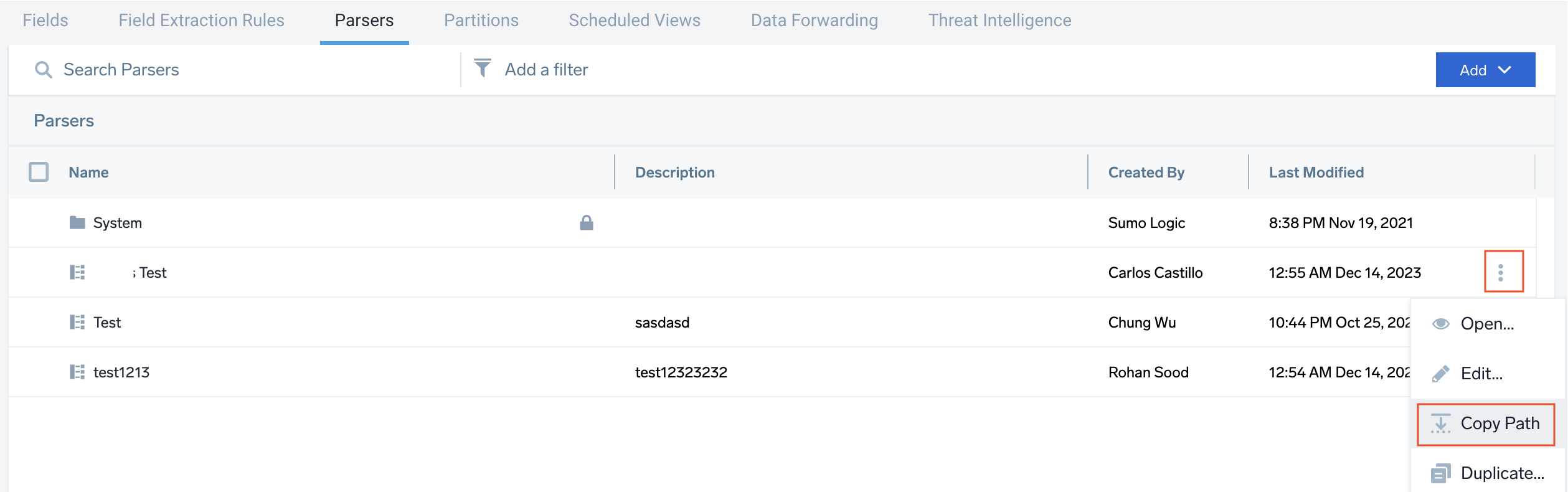Open the parser named Test by Chung Wu
Viewport: 1568px width, 492px height.
107,322
